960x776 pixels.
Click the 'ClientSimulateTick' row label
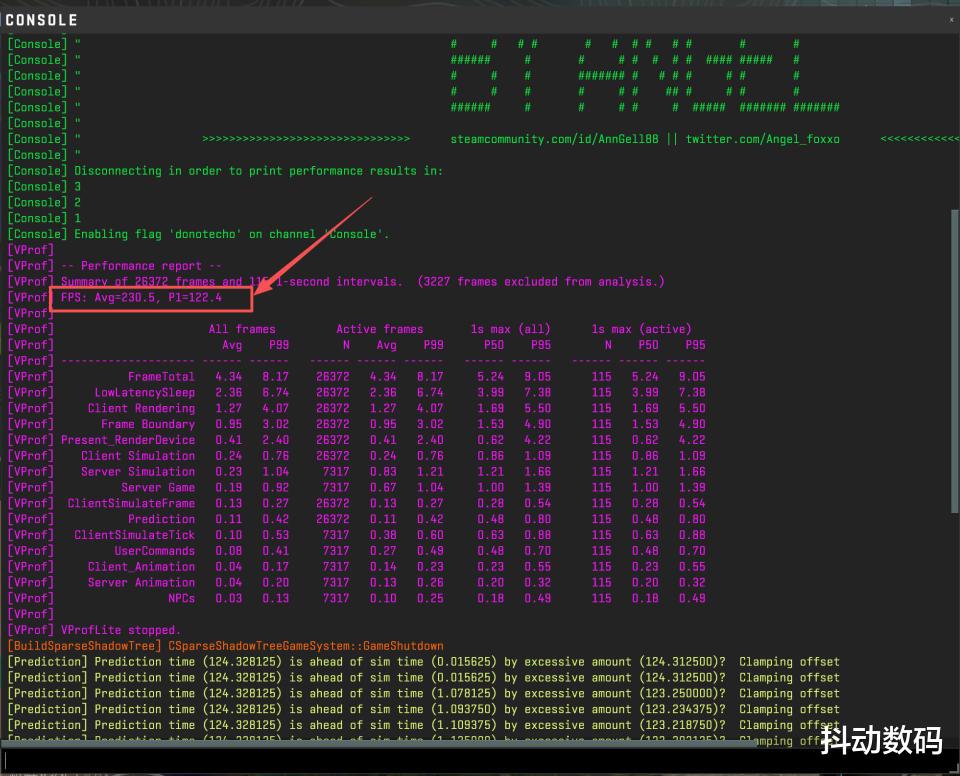135,535
